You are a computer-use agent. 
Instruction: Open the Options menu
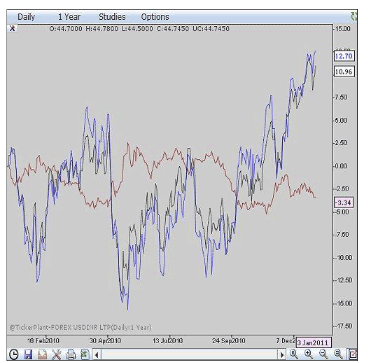155,17
